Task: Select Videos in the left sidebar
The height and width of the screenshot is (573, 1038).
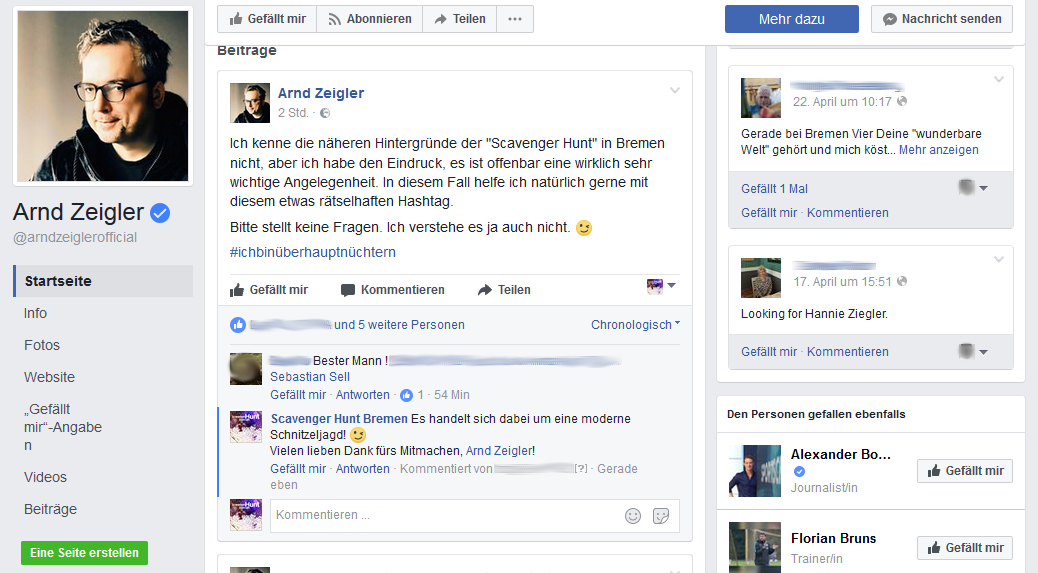Action: click(46, 477)
